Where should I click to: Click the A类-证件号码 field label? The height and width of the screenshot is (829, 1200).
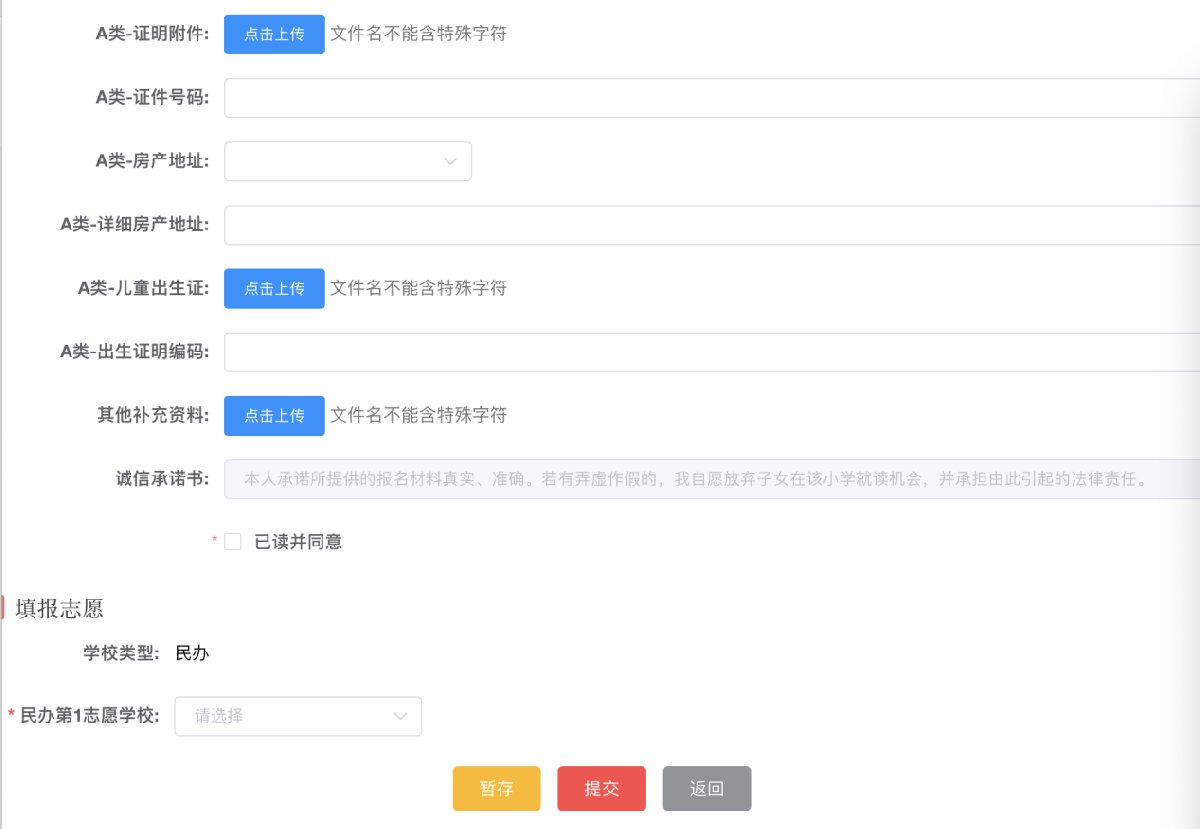(x=152, y=98)
